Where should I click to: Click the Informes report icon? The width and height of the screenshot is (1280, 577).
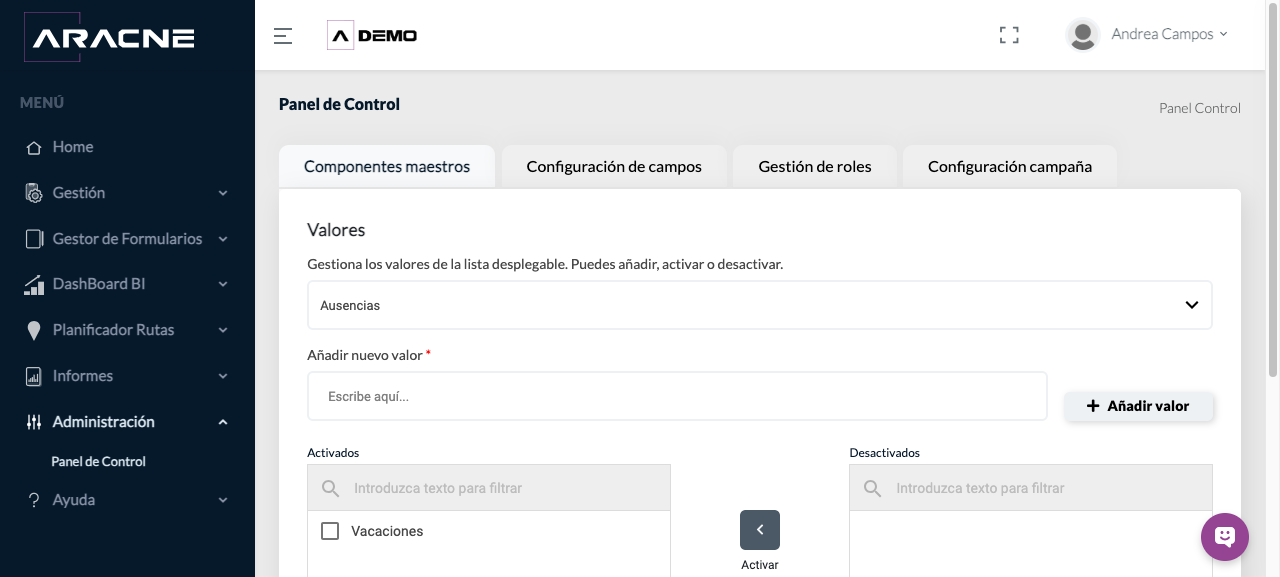click(x=34, y=377)
